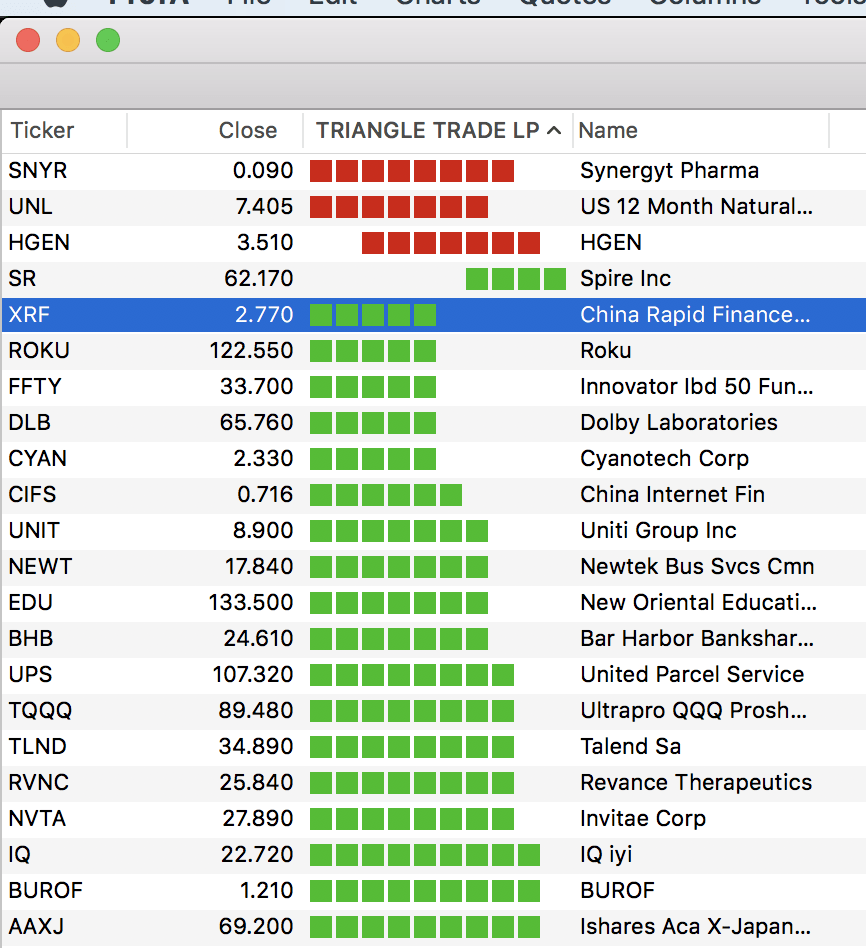Select the IQ ticker cell
The image size is (866, 948).
click(19, 854)
